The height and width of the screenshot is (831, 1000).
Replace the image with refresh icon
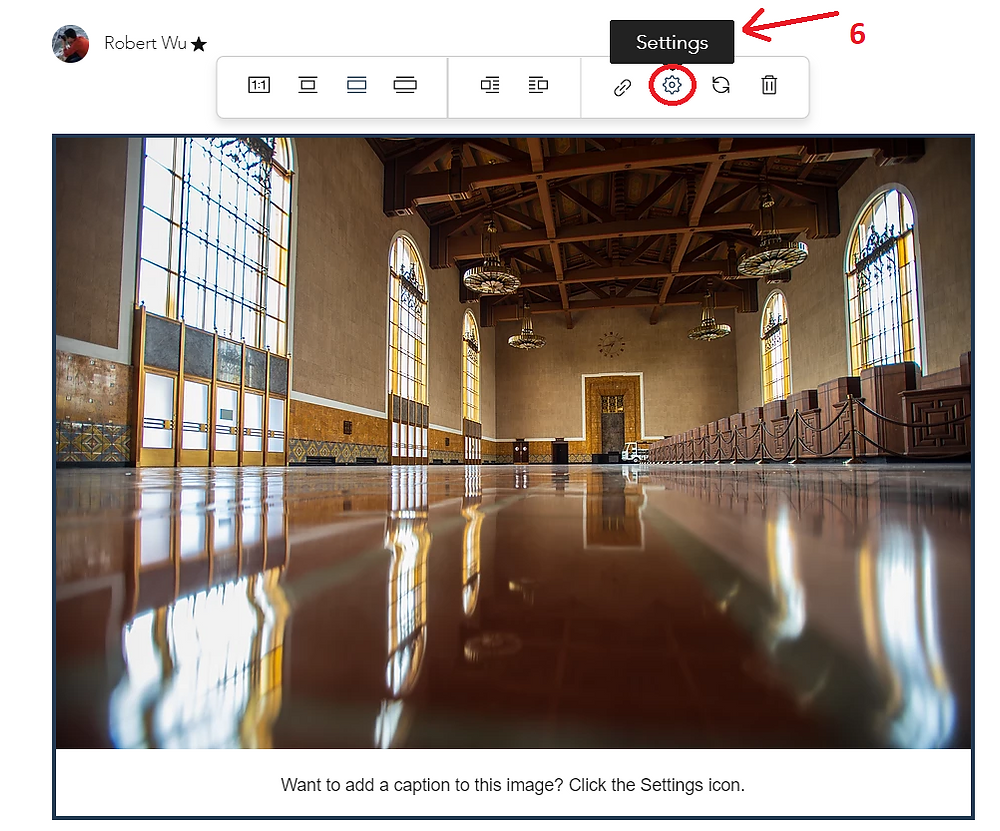point(721,85)
